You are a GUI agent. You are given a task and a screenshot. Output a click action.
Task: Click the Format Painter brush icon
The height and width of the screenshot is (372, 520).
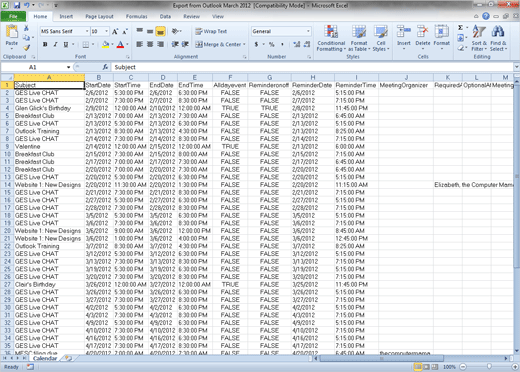(27, 48)
